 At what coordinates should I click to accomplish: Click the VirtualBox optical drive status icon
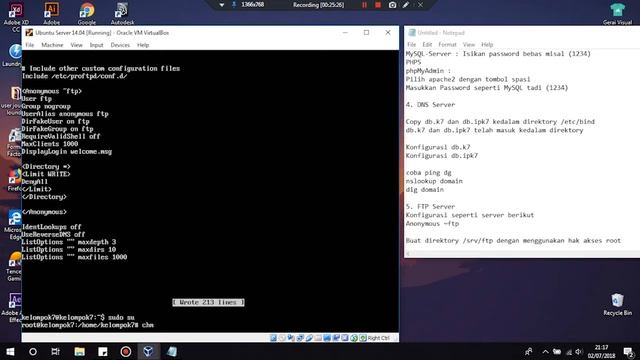[x=282, y=338]
